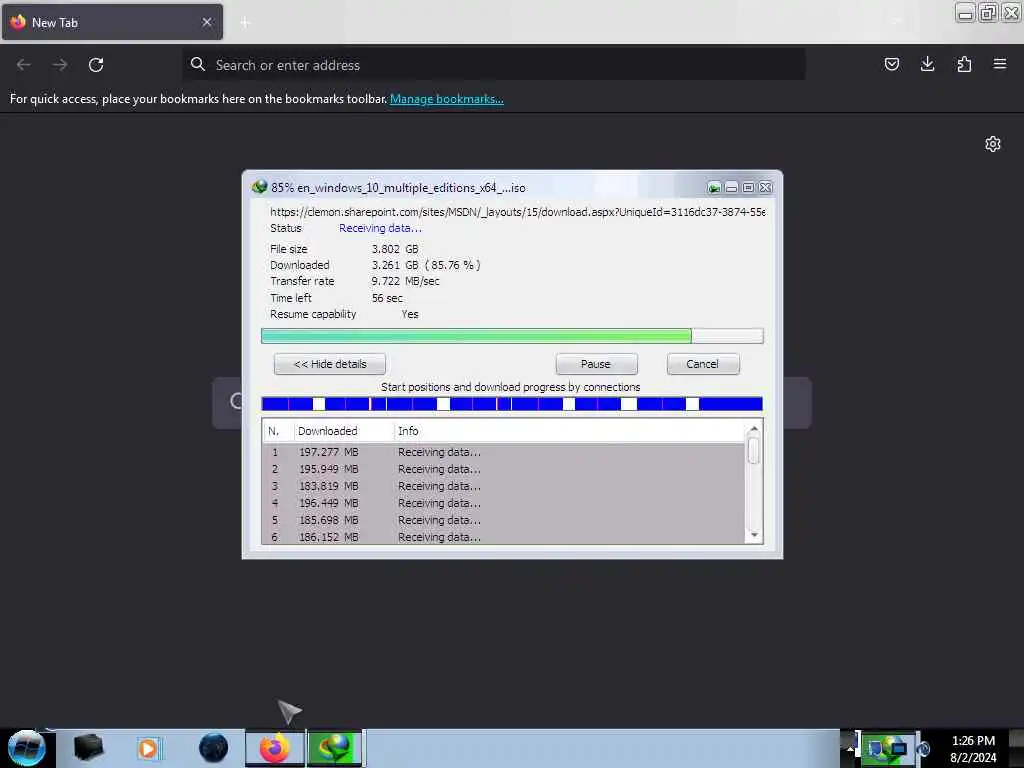Image resolution: width=1024 pixels, height=768 pixels.
Task: Switch to Firefox in the taskbar
Action: 275,748
